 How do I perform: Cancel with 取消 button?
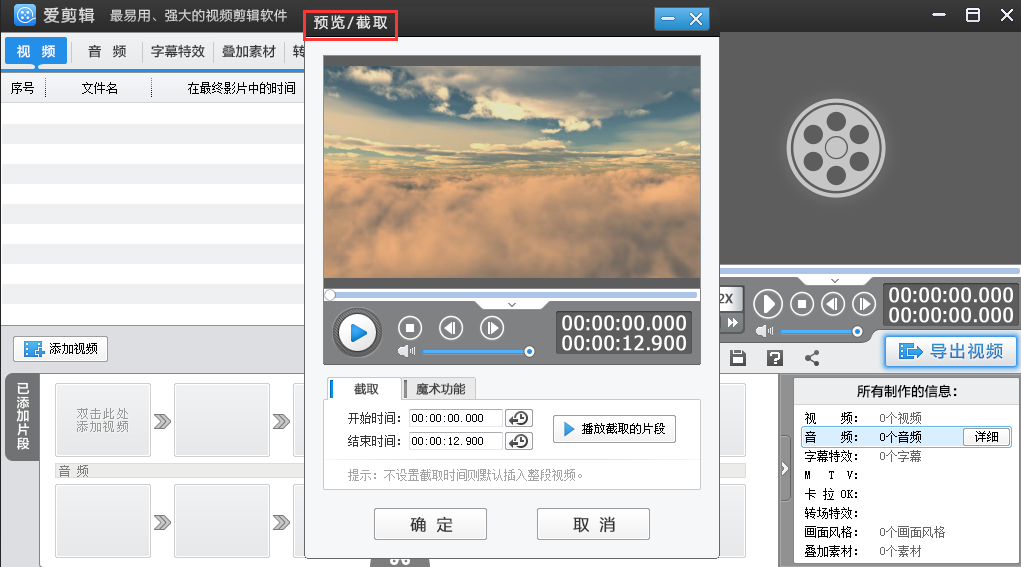593,524
